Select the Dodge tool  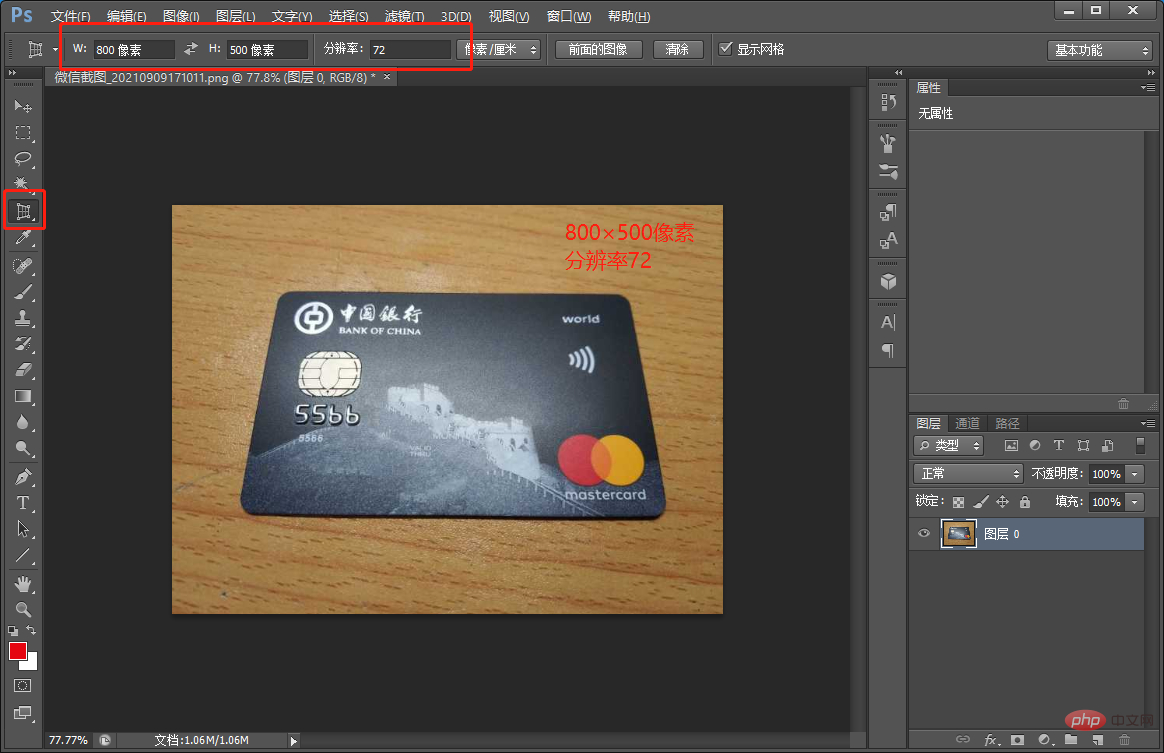pos(23,448)
